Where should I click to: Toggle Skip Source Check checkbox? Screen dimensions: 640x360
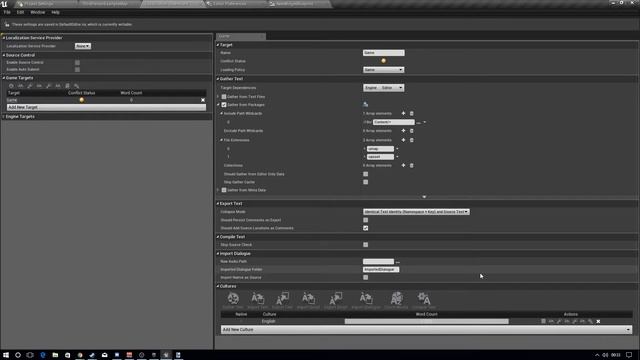click(366, 245)
